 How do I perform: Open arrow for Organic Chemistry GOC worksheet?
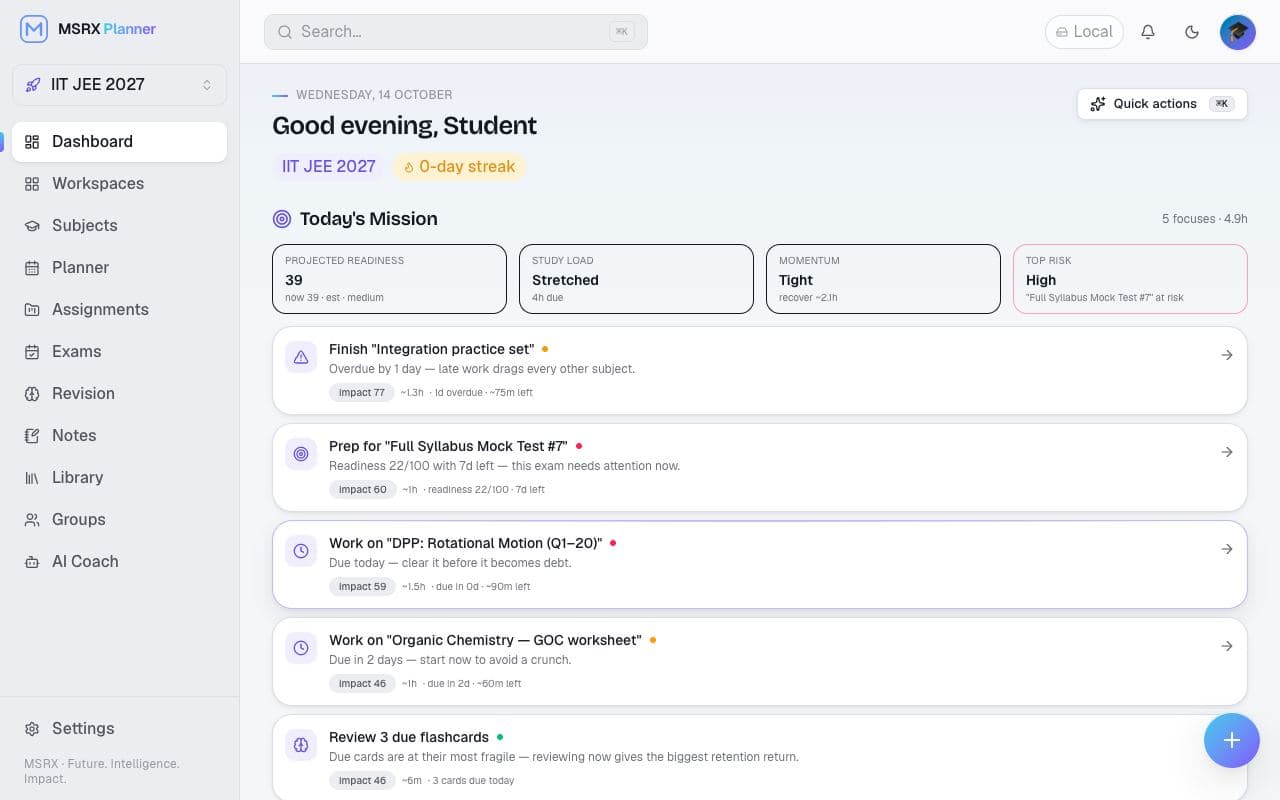[1227, 646]
